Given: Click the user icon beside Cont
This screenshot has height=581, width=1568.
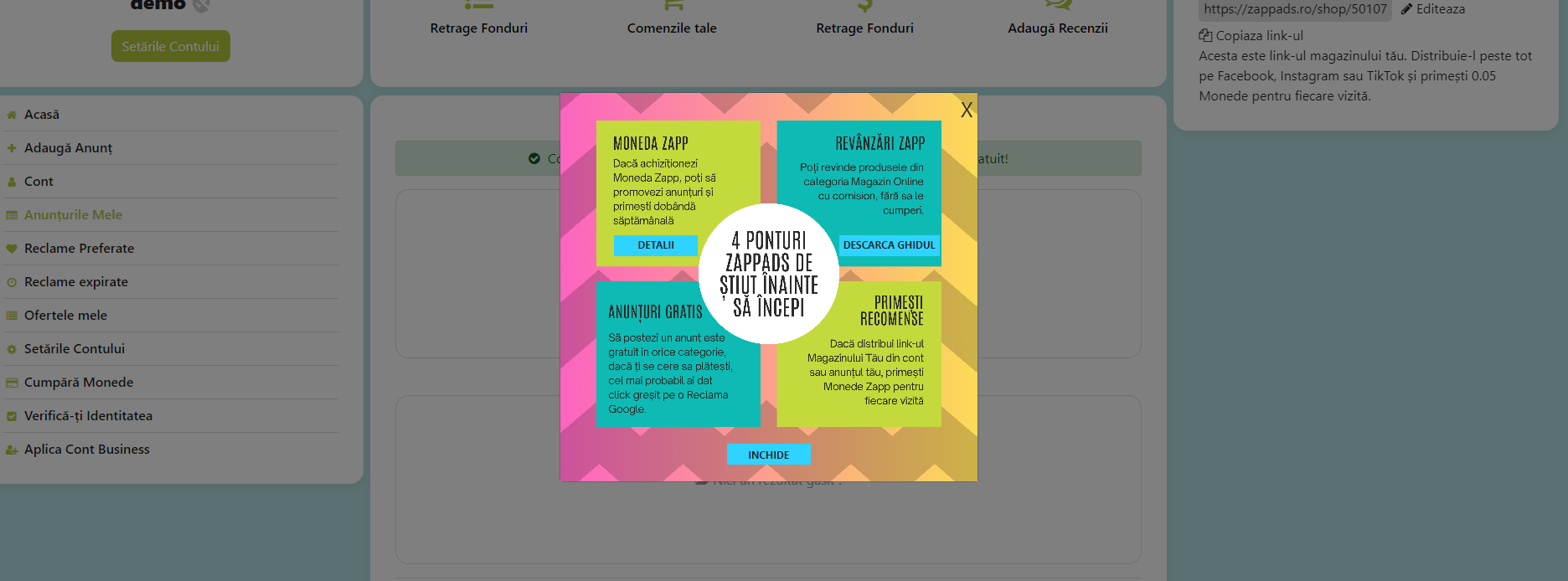Looking at the screenshot, I should click(x=12, y=182).
